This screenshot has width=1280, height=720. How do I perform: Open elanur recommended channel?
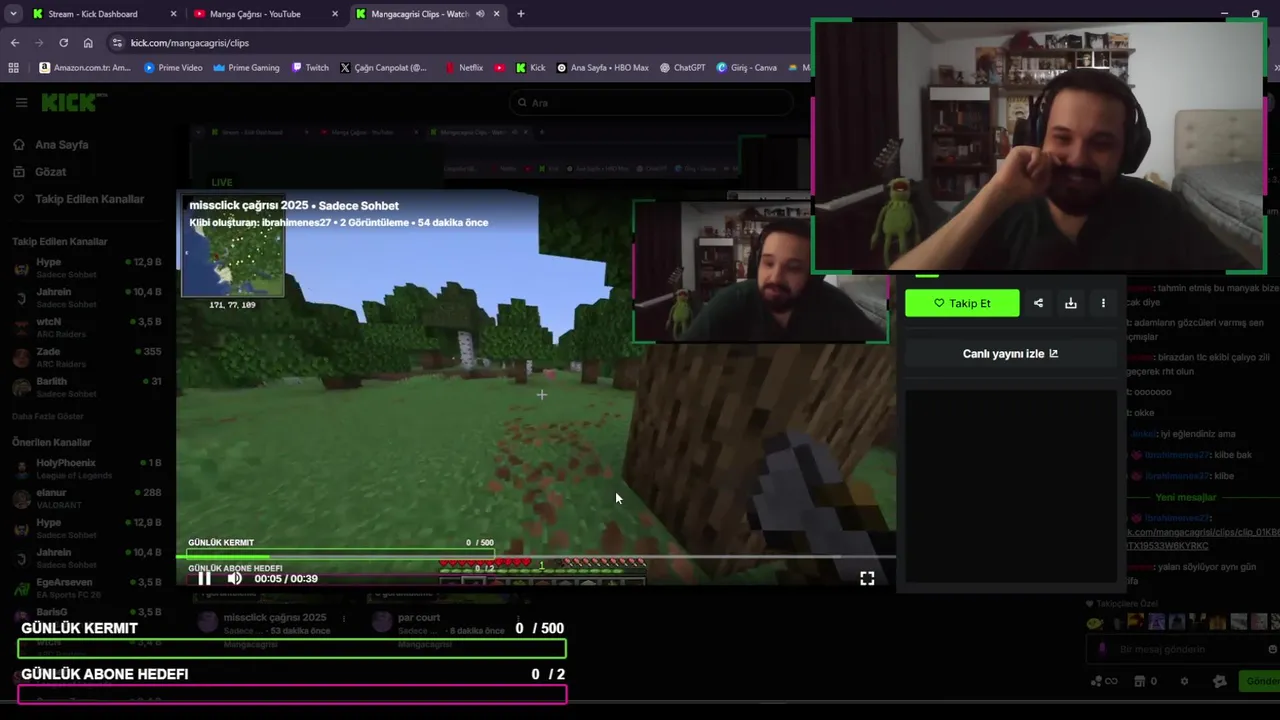point(87,498)
